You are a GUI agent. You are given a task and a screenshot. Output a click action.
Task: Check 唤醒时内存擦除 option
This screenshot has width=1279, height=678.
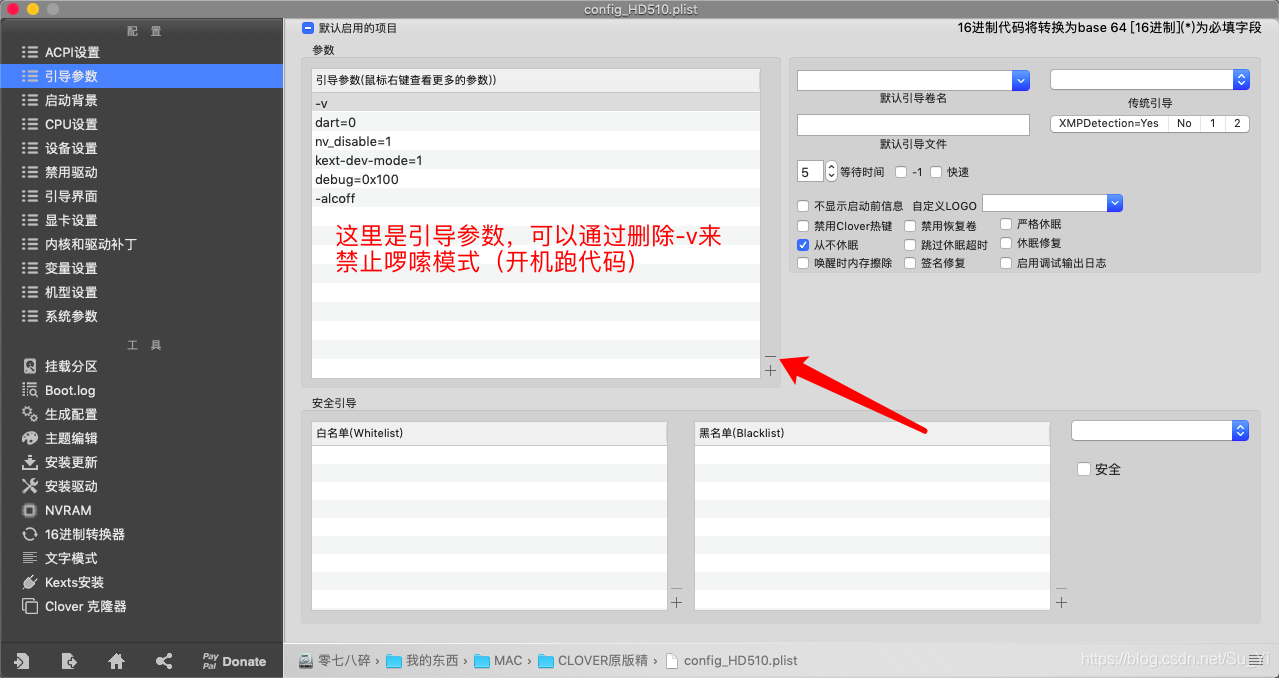pos(803,263)
